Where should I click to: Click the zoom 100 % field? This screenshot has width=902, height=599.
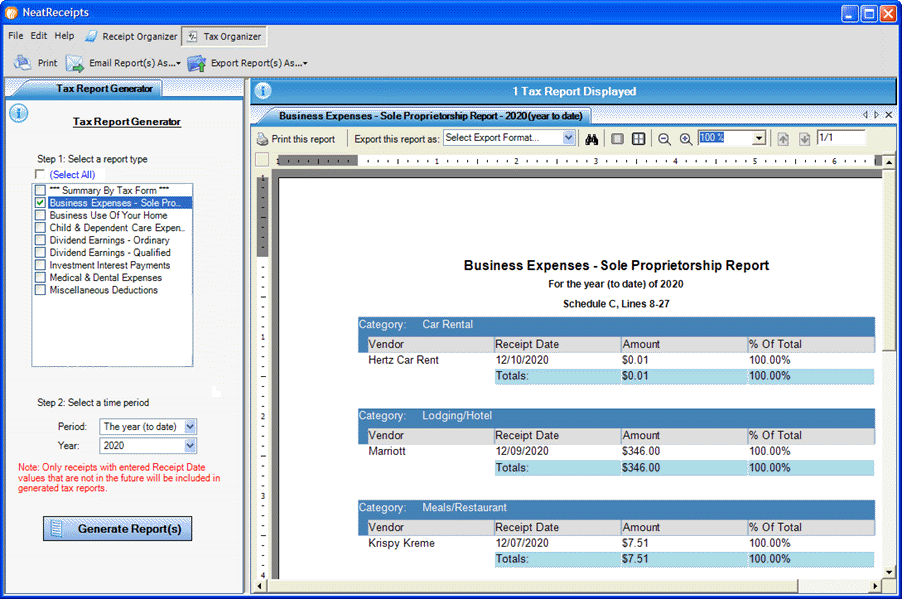coord(726,138)
